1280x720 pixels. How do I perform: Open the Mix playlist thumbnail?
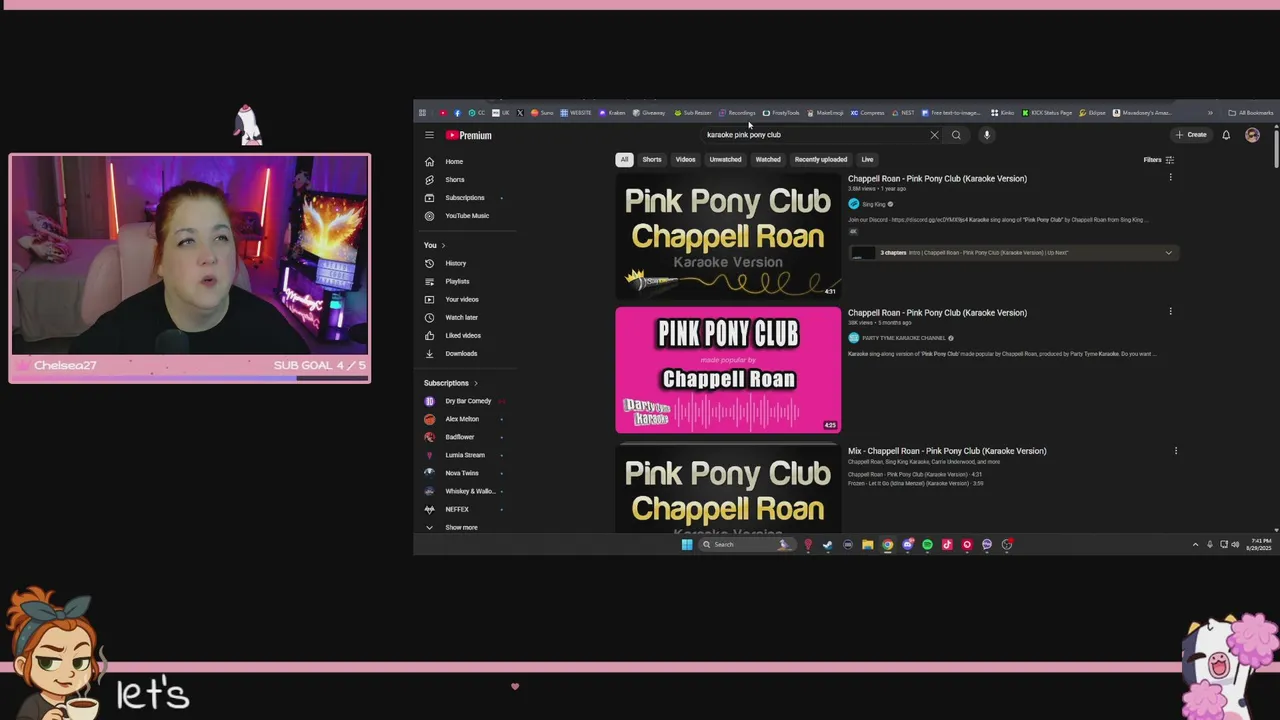click(x=728, y=490)
